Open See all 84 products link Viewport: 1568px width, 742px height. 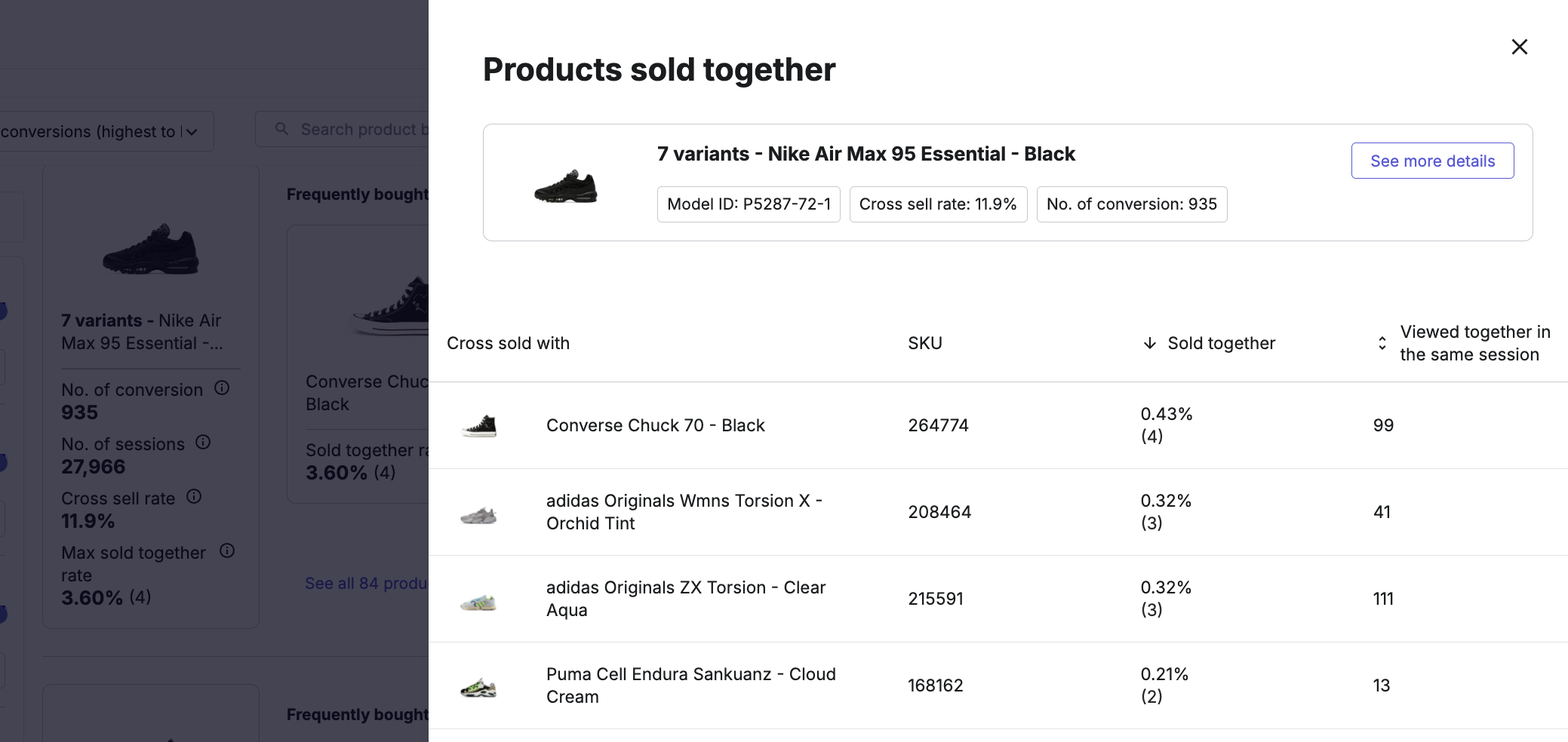coord(367,583)
